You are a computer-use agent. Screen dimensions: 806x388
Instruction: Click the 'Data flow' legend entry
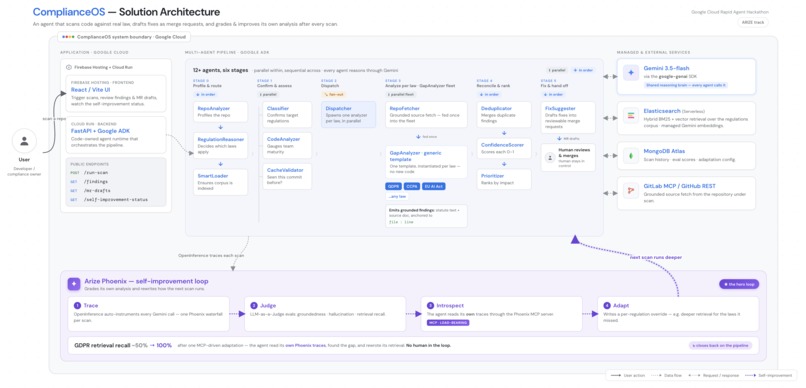(666, 375)
